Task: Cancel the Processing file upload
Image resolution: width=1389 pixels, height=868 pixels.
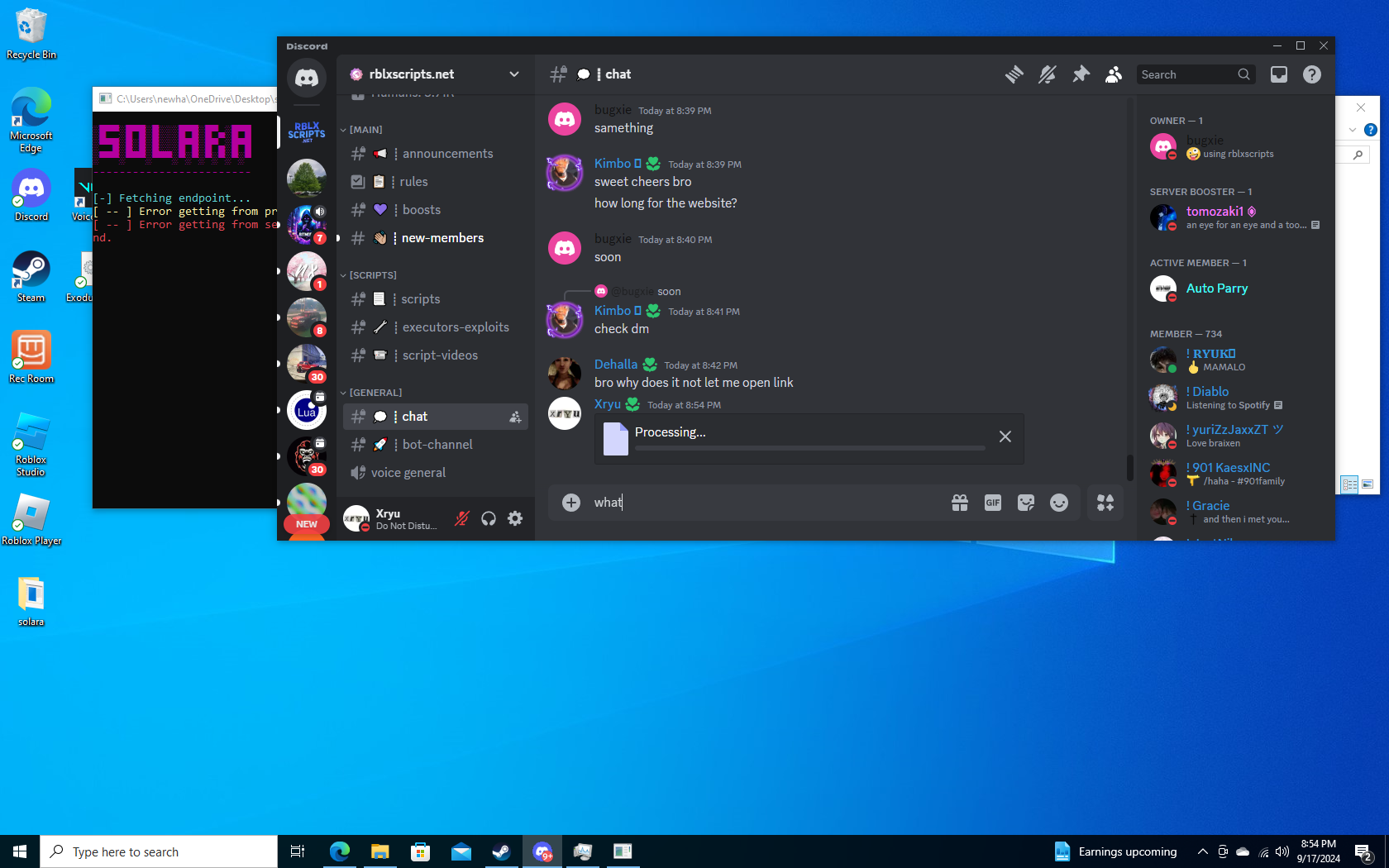Action: (x=1005, y=436)
